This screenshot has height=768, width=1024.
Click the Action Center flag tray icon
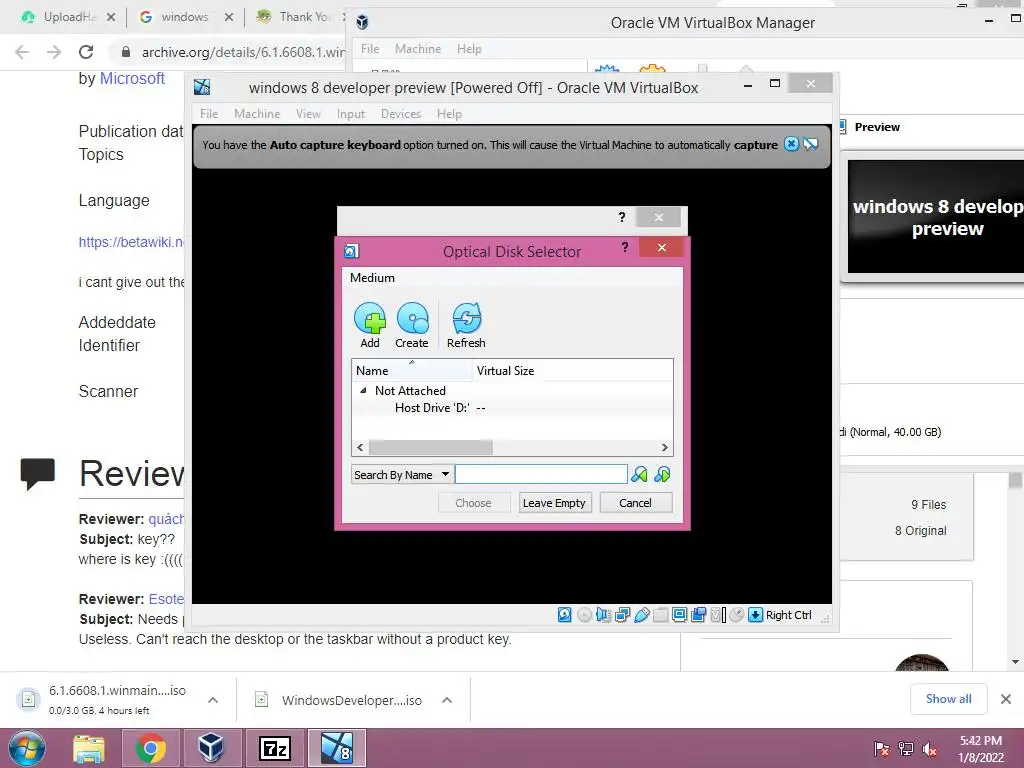[882, 749]
